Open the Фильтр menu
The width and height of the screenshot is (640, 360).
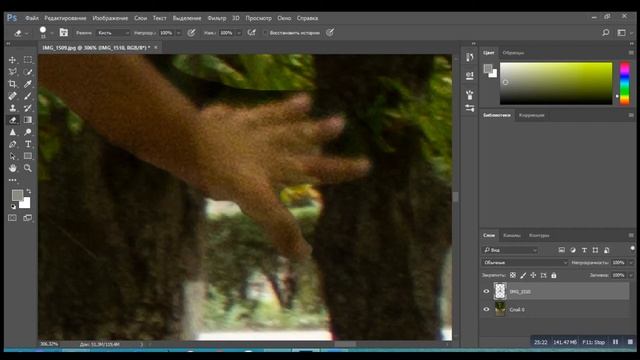click(x=216, y=18)
